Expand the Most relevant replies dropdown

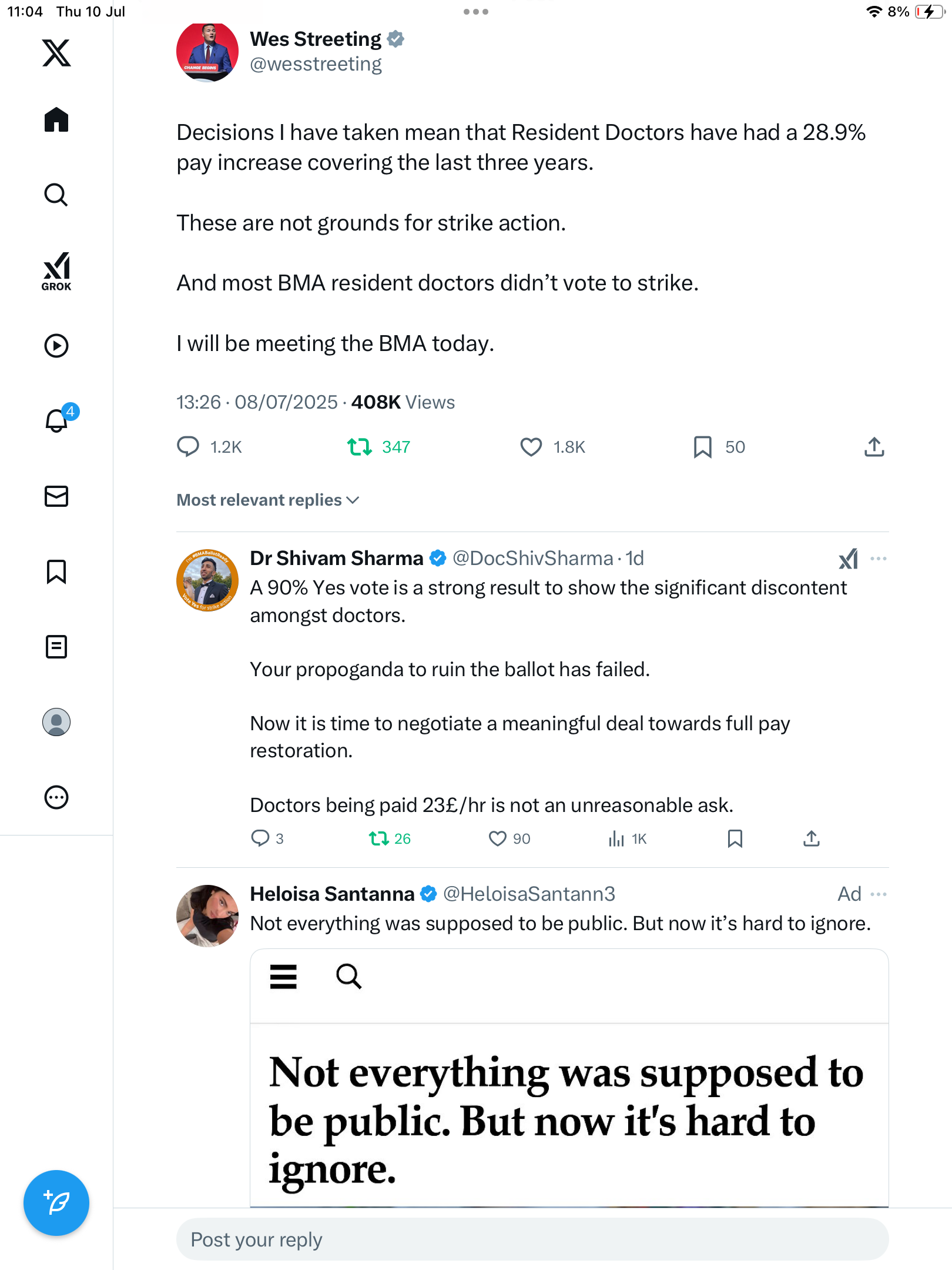click(x=268, y=500)
